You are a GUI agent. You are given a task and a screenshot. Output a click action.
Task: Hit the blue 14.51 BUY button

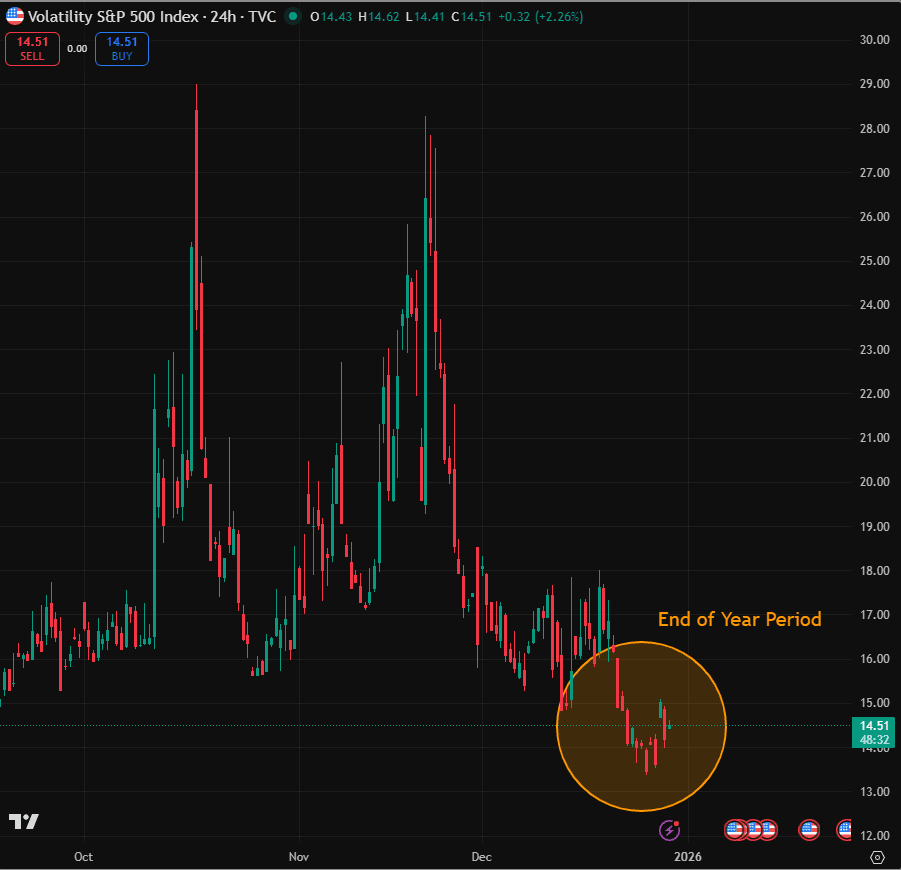point(122,49)
